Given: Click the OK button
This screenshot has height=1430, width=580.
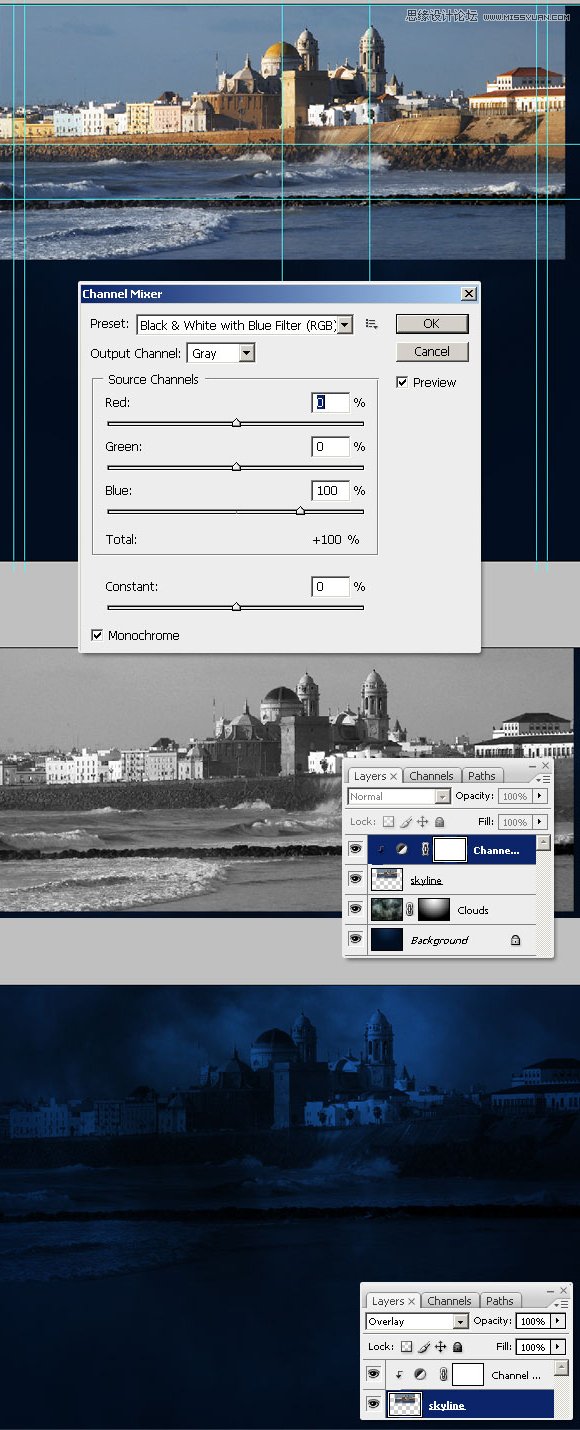Looking at the screenshot, I should click(x=432, y=323).
